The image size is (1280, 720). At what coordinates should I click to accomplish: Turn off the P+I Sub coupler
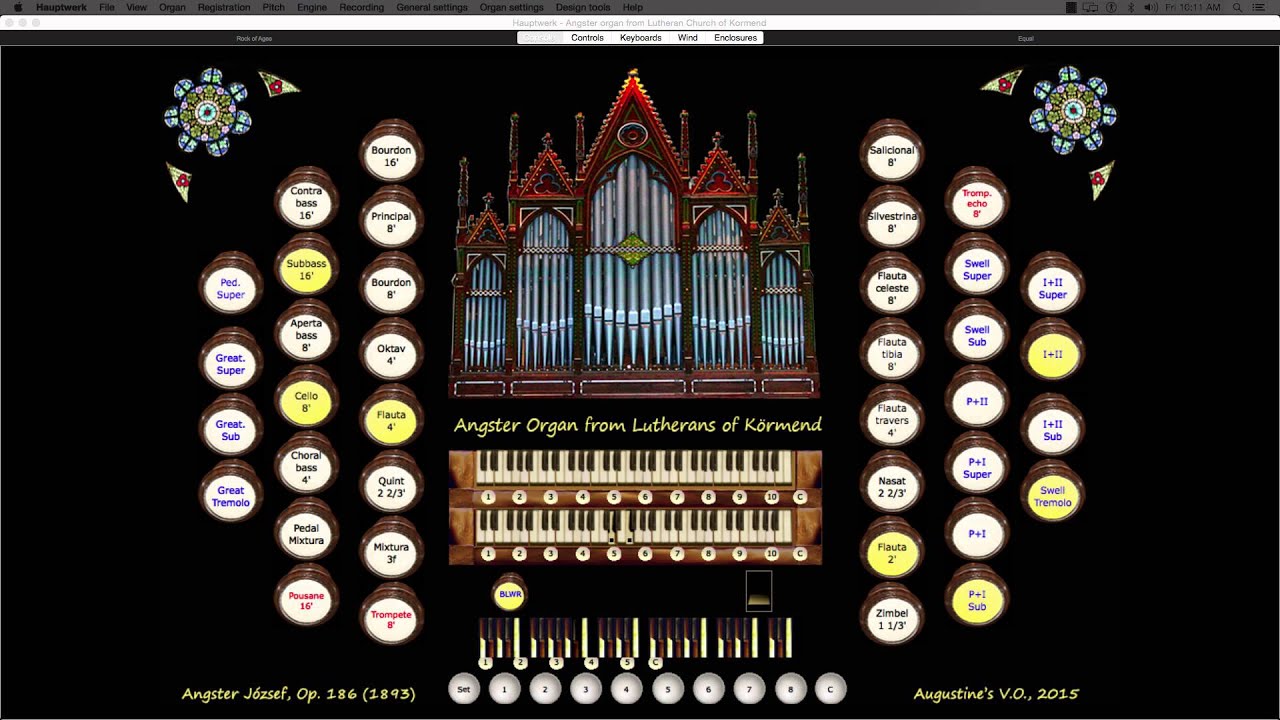click(x=977, y=599)
